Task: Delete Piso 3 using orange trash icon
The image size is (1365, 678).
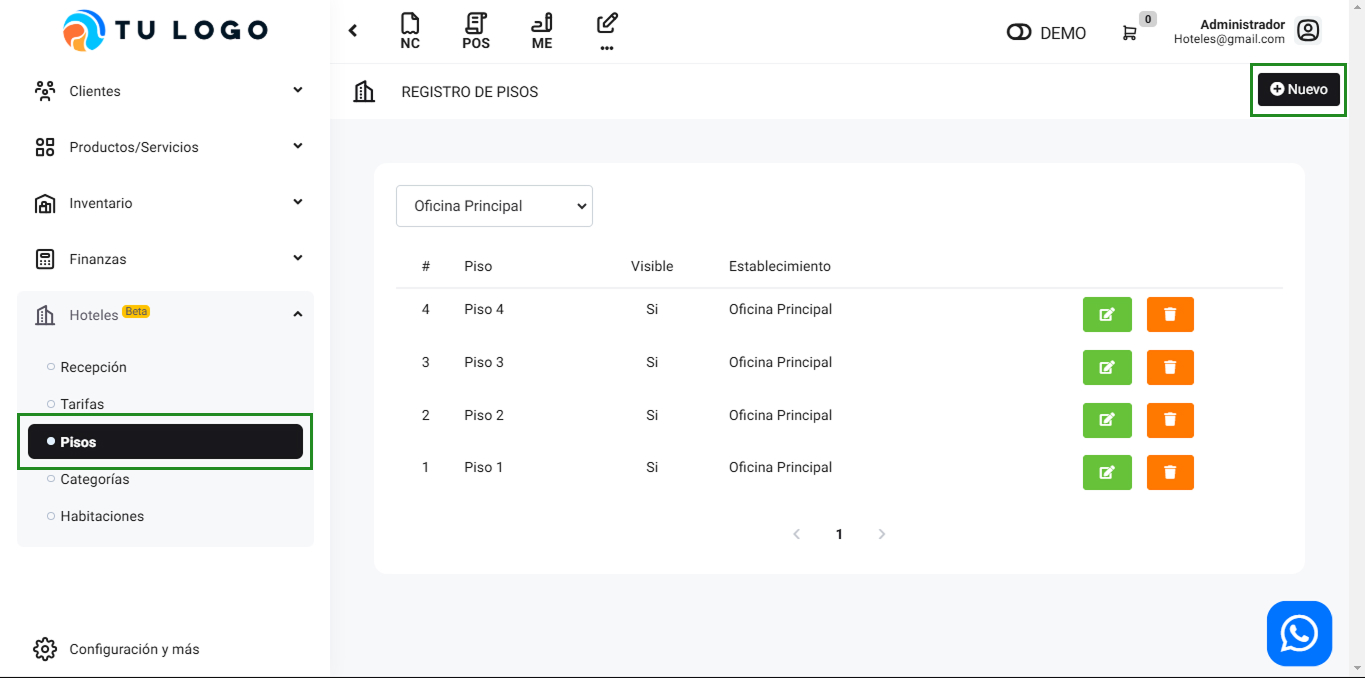Action: point(1170,367)
